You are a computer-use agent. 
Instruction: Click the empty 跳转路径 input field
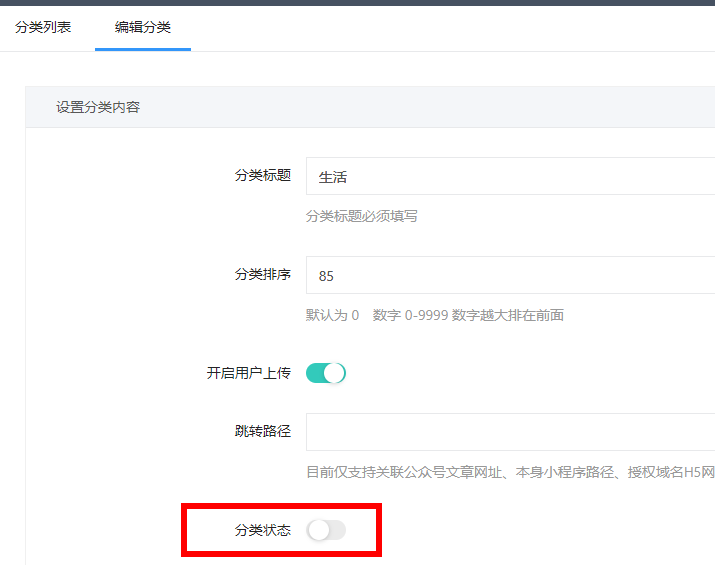(x=510, y=432)
